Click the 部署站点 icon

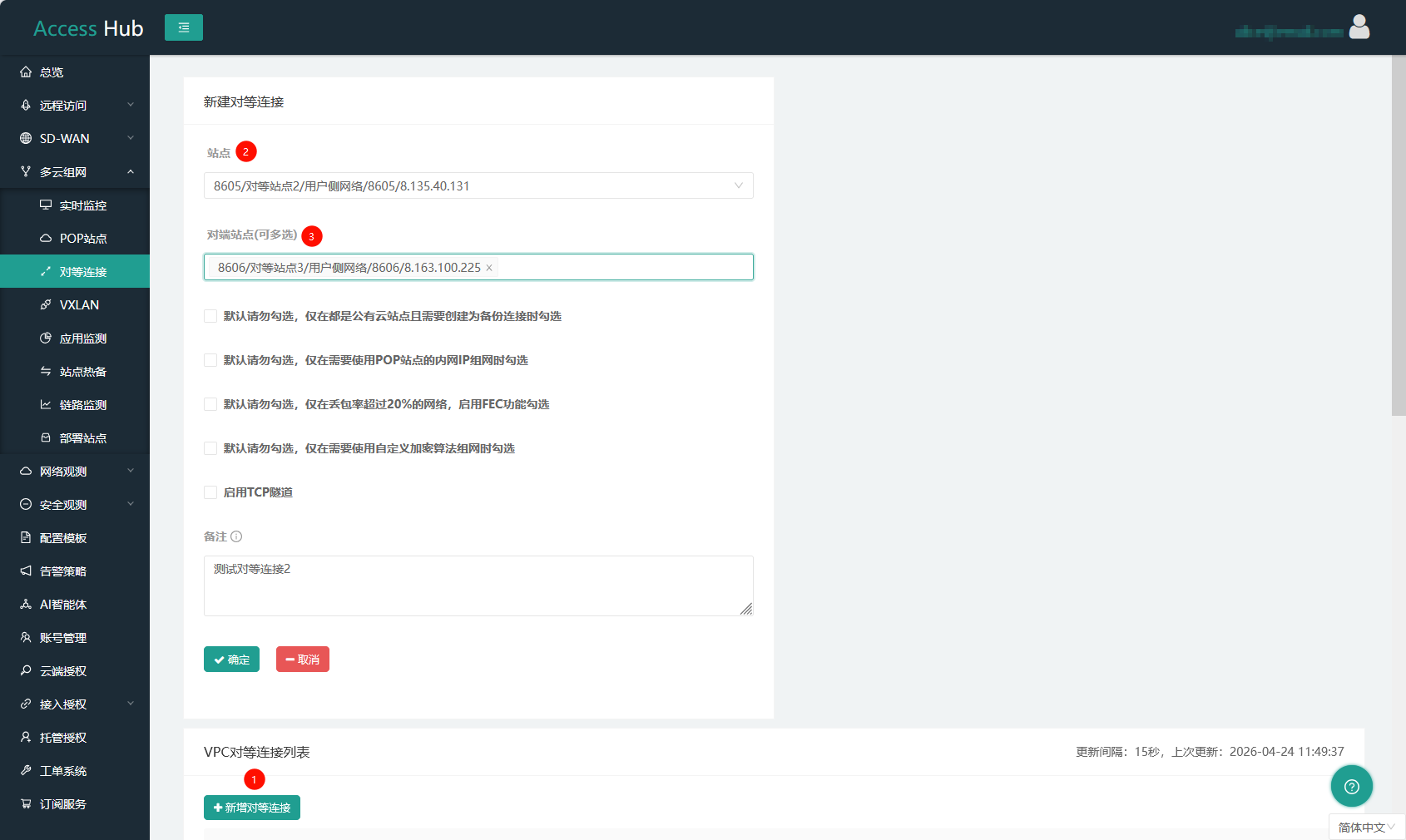pyautogui.click(x=46, y=438)
